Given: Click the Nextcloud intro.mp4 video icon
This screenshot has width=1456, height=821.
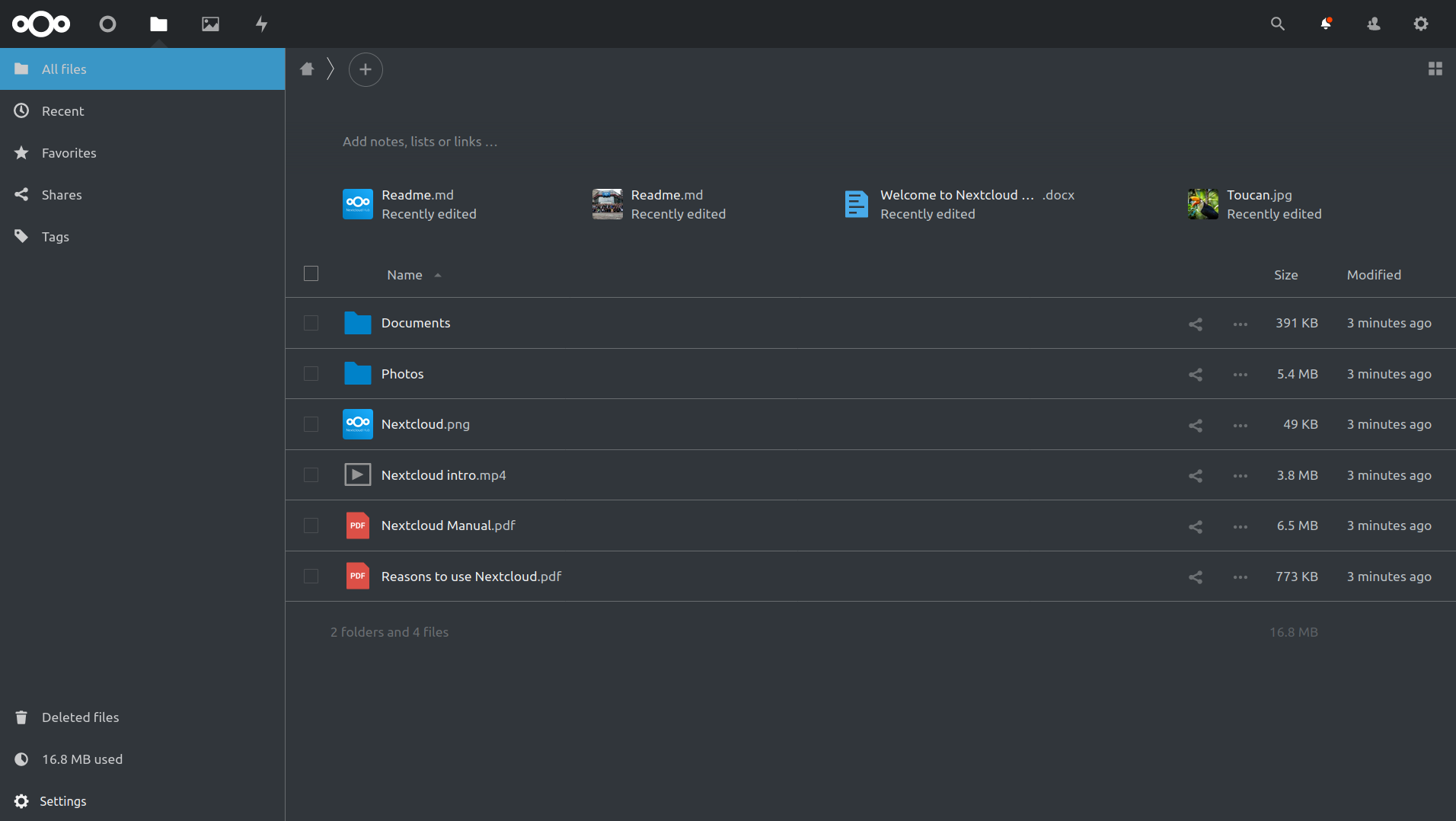Looking at the screenshot, I should coord(357,474).
